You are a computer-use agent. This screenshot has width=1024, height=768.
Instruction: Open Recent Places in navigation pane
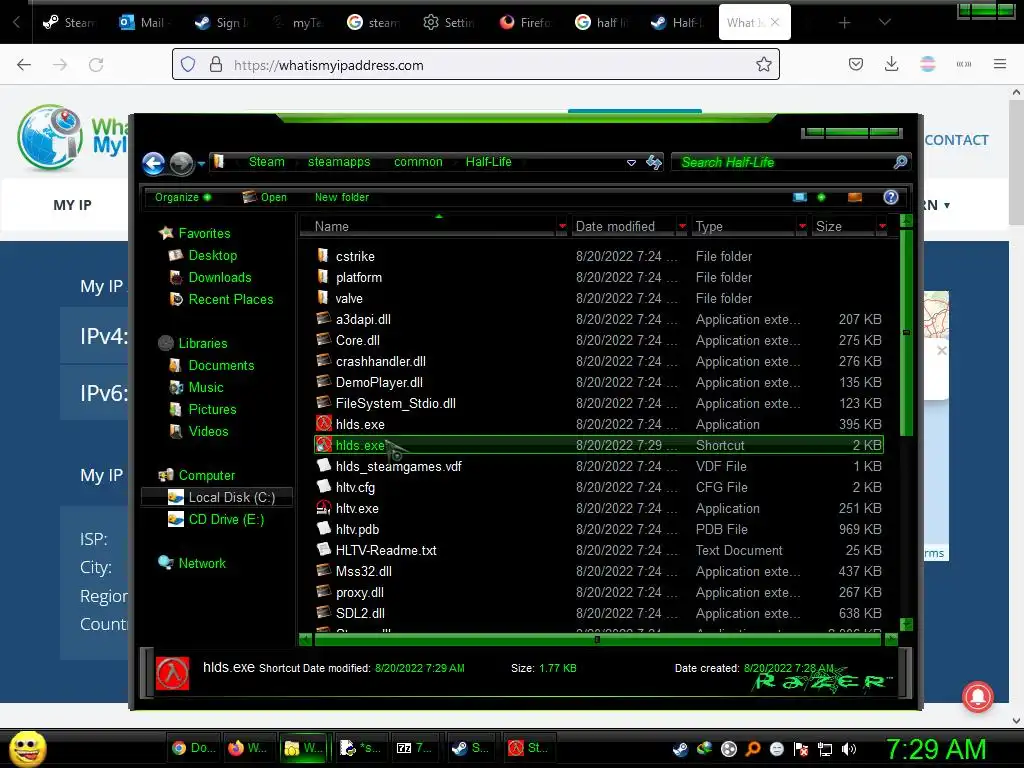pos(231,300)
